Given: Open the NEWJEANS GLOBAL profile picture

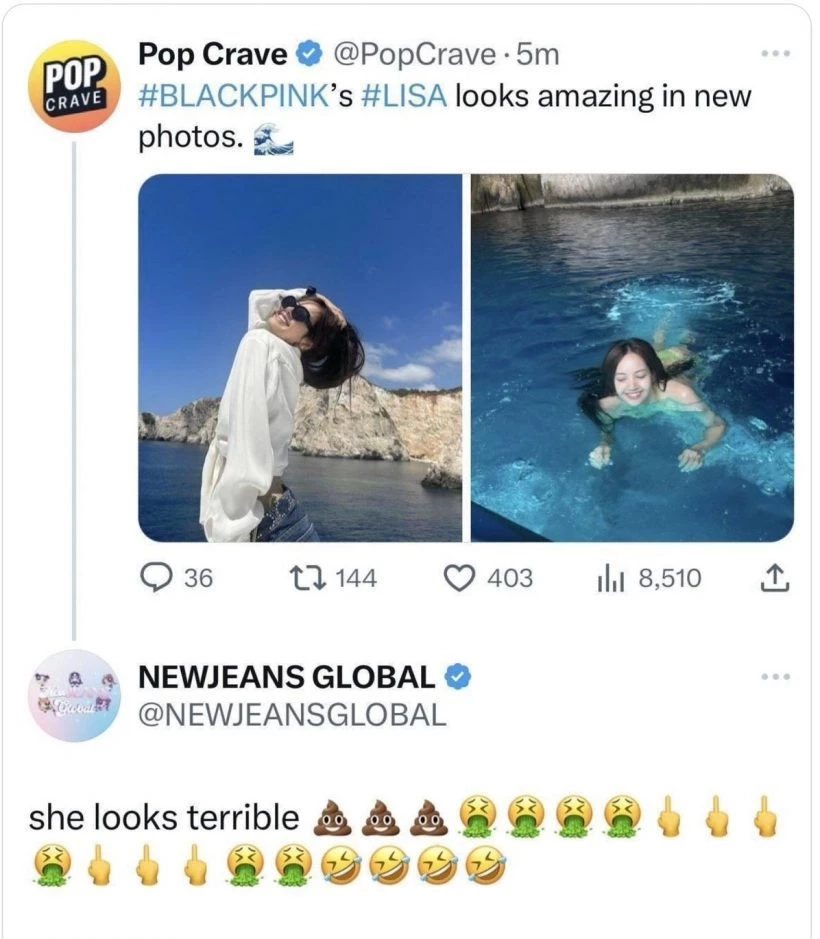Looking at the screenshot, I should (x=74, y=695).
